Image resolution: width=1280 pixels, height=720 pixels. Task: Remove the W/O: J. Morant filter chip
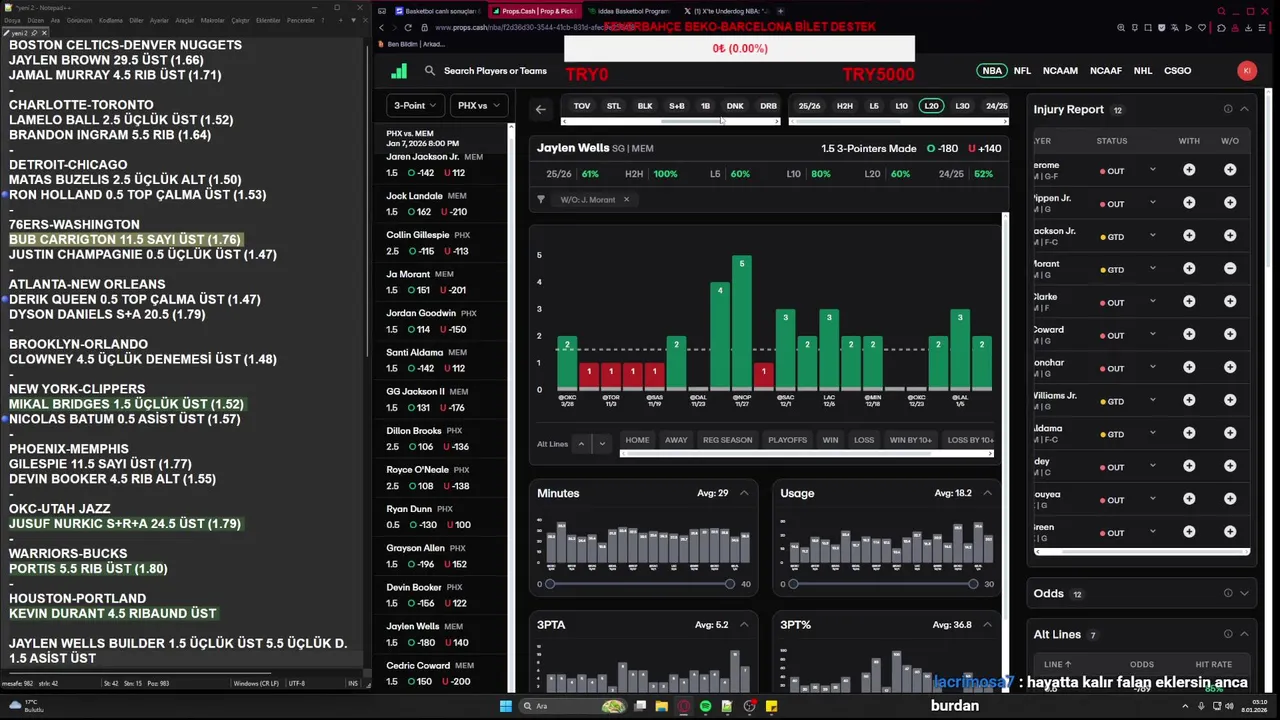pyautogui.click(x=627, y=199)
